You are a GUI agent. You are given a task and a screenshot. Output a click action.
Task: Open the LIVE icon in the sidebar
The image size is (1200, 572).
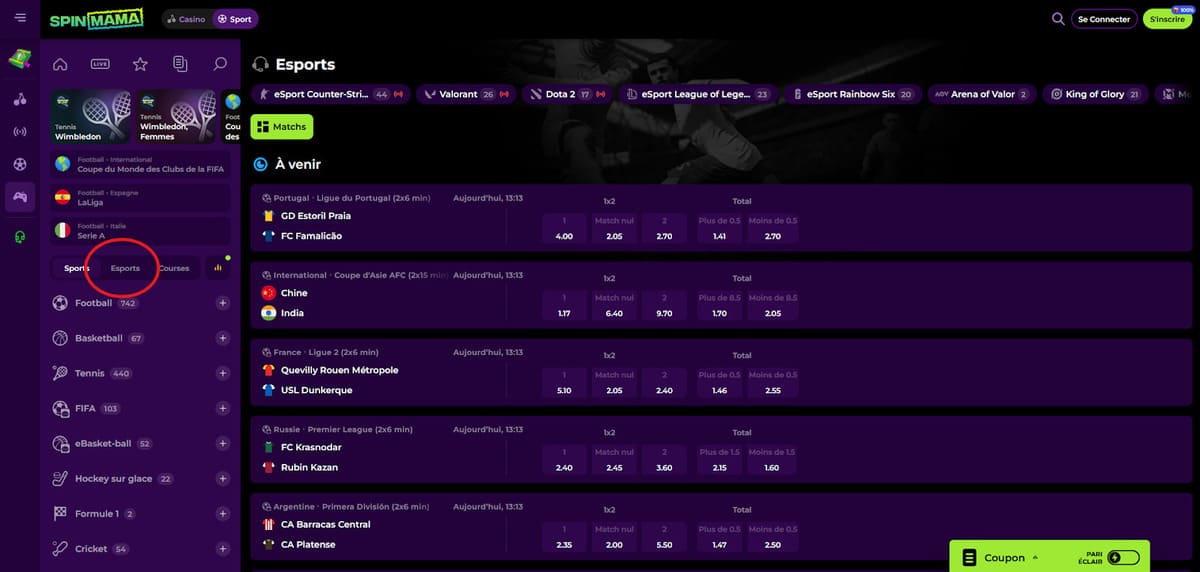(x=100, y=64)
